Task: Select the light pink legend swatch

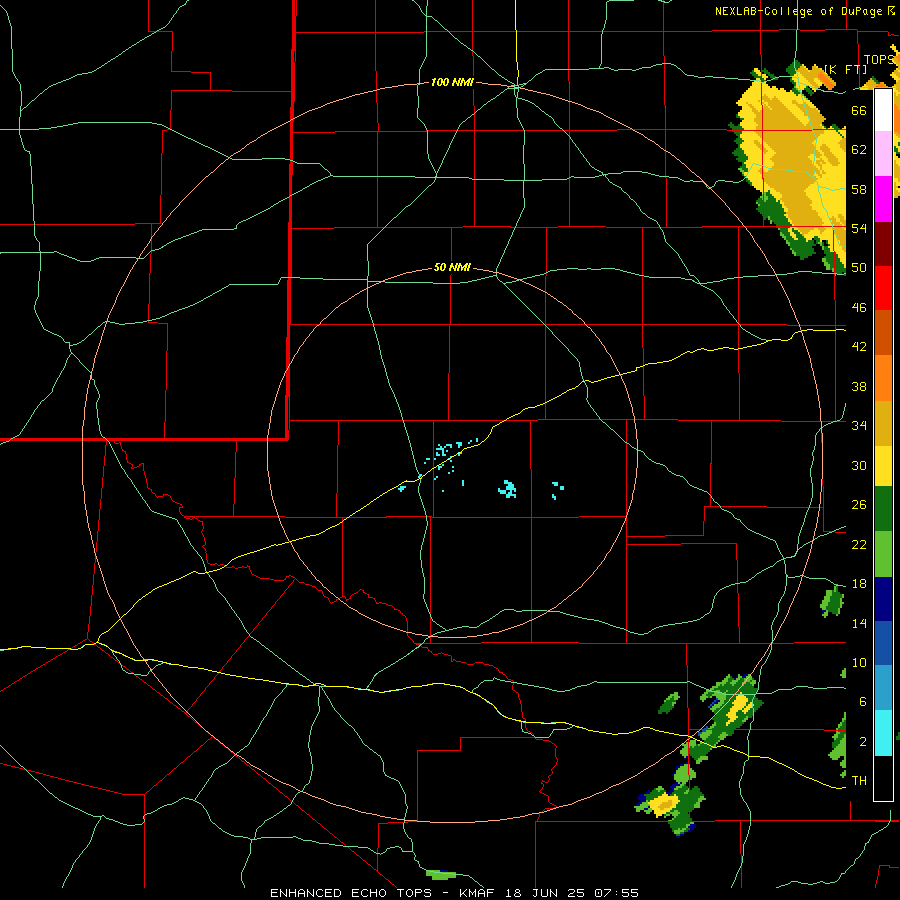Action: 883,153
